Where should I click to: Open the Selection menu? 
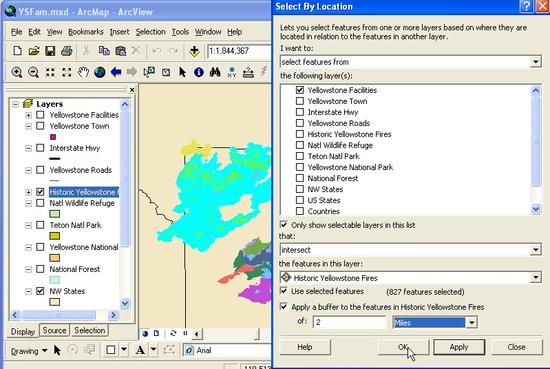coord(150,32)
